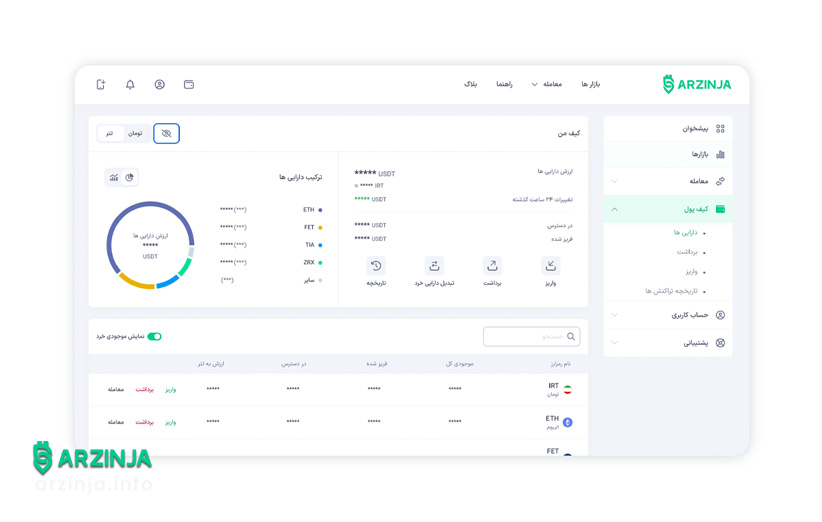The height and width of the screenshot is (522, 822).
Task: Click the فریز شده column header
Action: point(377,364)
